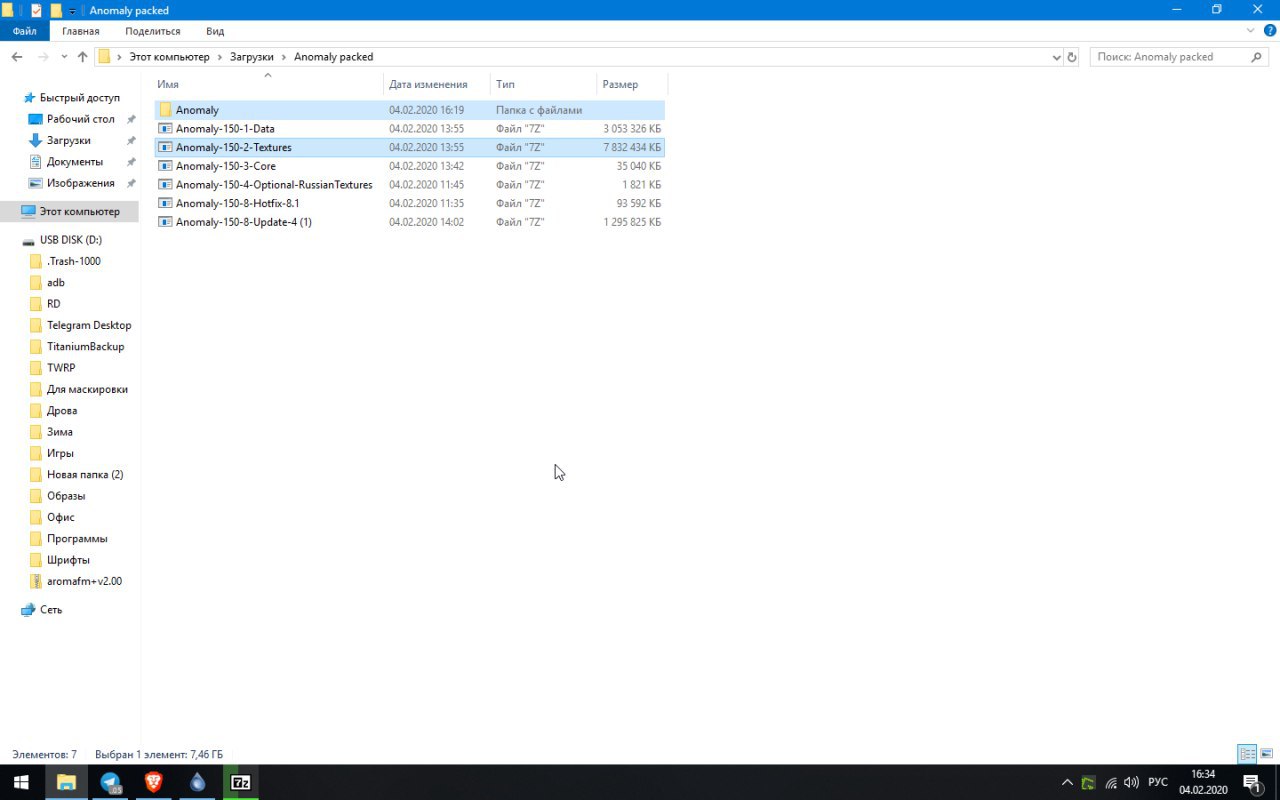Open the Customize Quick Access Toolbar dropdown
Viewport: 1280px width, 800px height.
pyautogui.click(x=72, y=10)
